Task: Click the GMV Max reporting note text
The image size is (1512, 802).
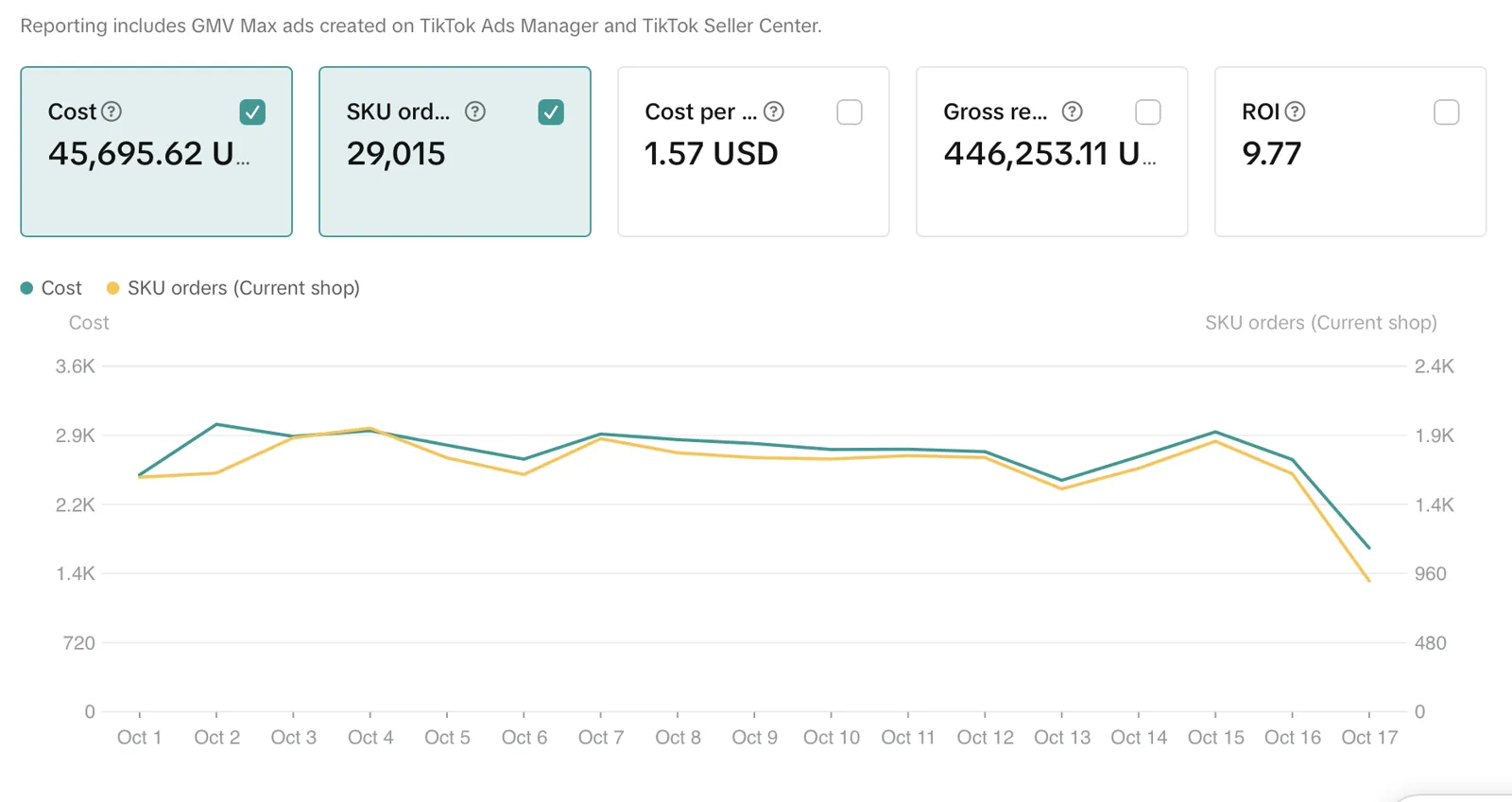Action: (421, 26)
